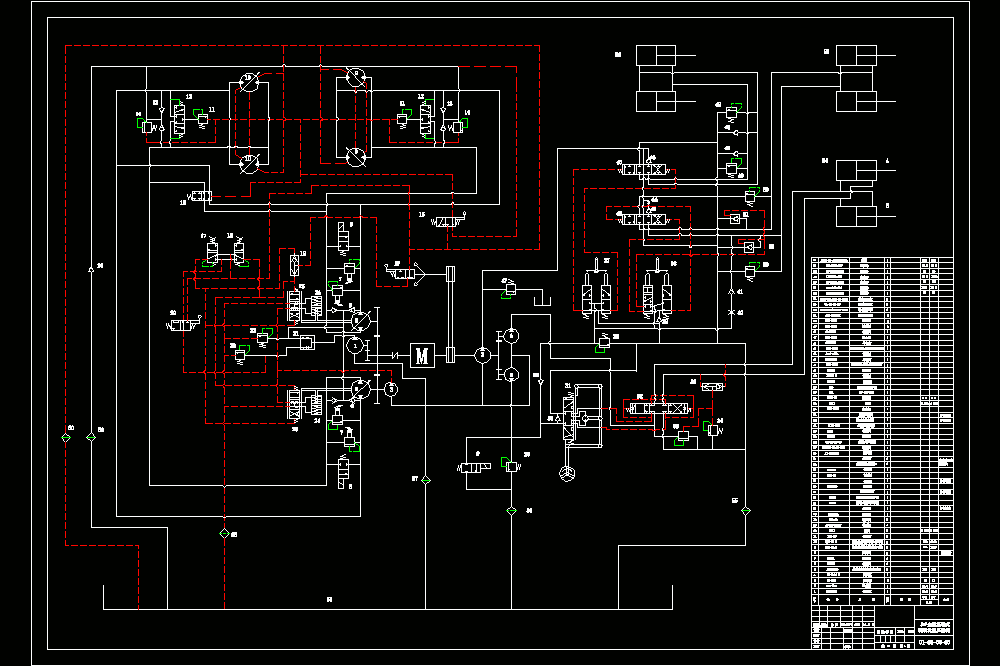Click relief valve 28 below the joystick valves

click(603, 344)
